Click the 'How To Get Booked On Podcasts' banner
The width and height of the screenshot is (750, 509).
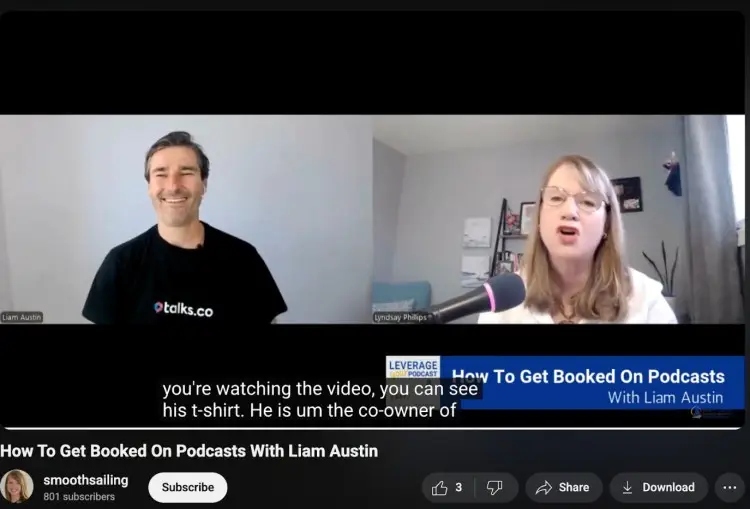pyautogui.click(x=592, y=383)
